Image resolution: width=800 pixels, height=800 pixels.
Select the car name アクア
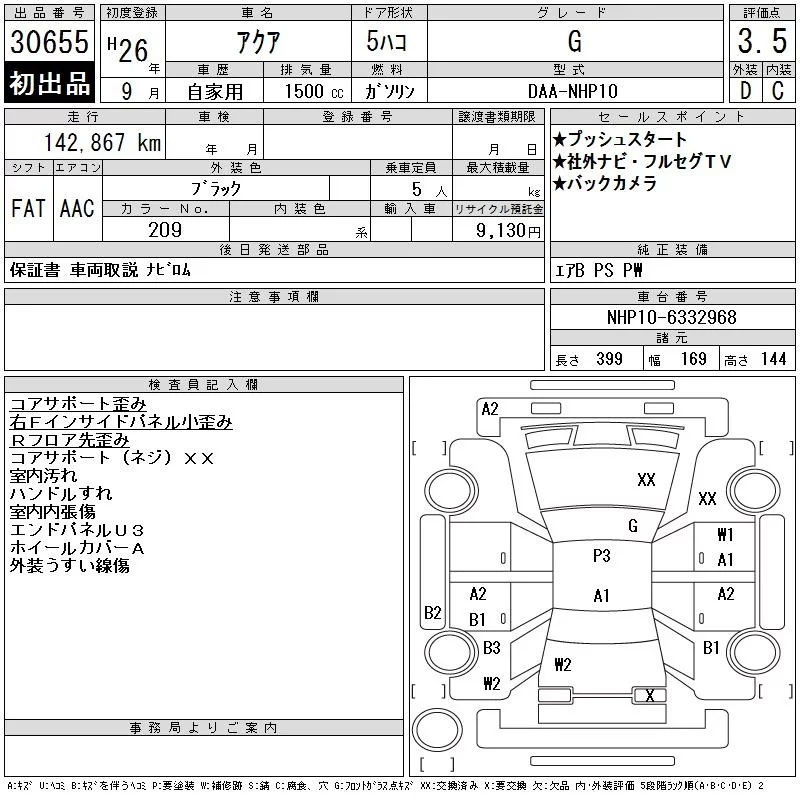(258, 41)
